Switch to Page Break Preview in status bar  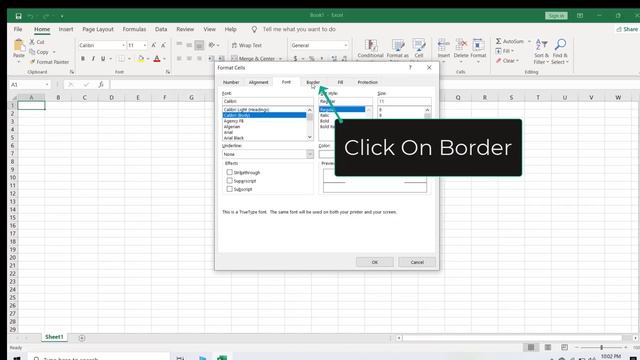pos(564,347)
